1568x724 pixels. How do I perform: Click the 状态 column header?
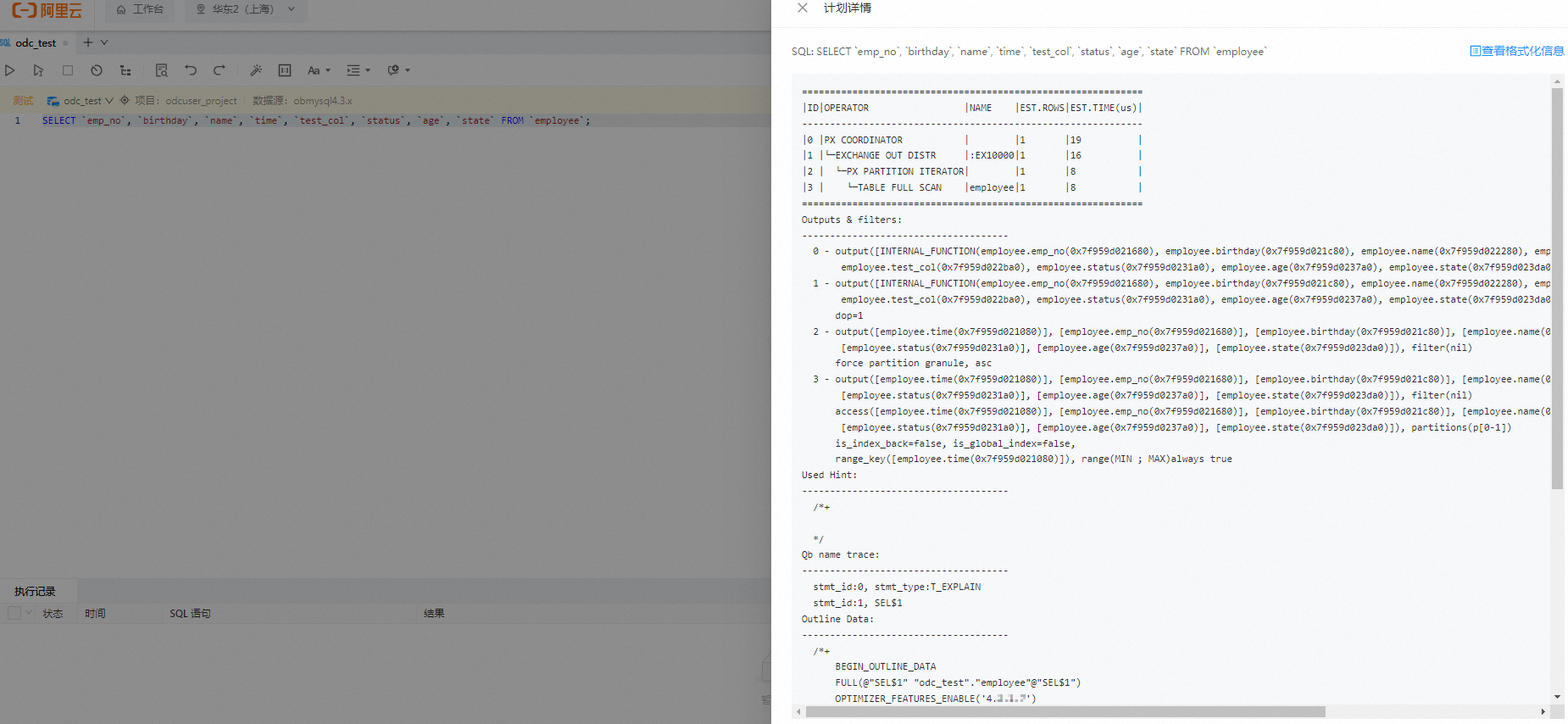tap(53, 613)
